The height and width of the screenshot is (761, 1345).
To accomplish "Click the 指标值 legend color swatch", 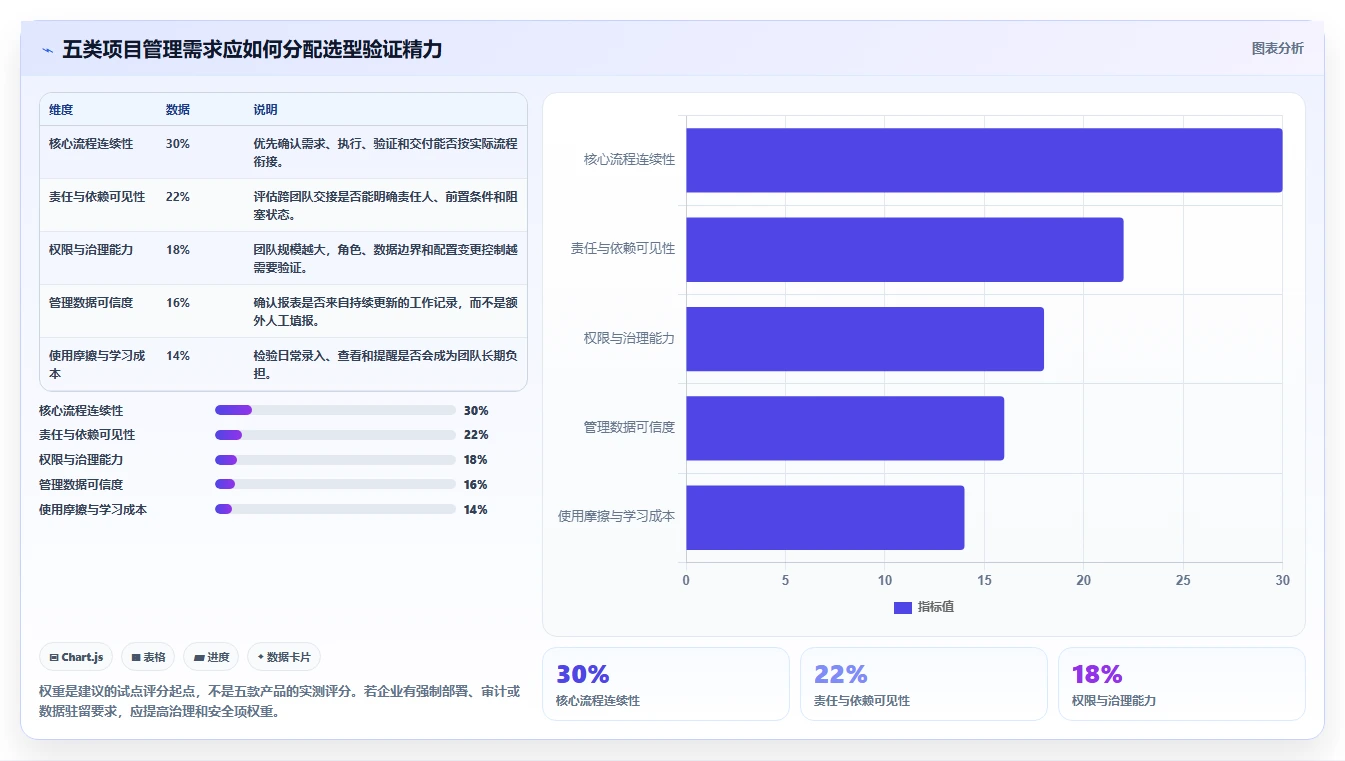I will [x=903, y=608].
